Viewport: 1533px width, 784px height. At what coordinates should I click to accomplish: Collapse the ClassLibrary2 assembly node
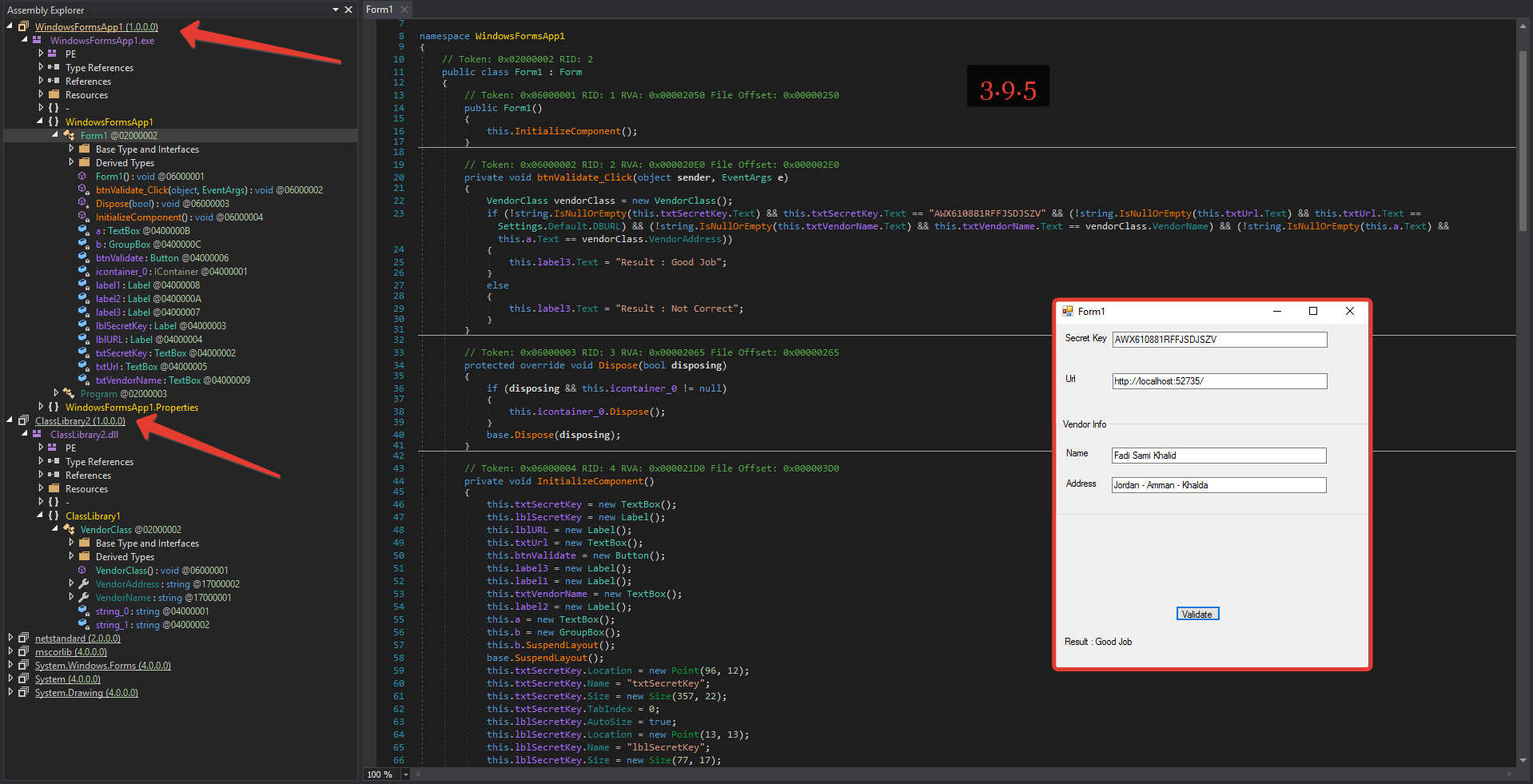[x=10, y=421]
